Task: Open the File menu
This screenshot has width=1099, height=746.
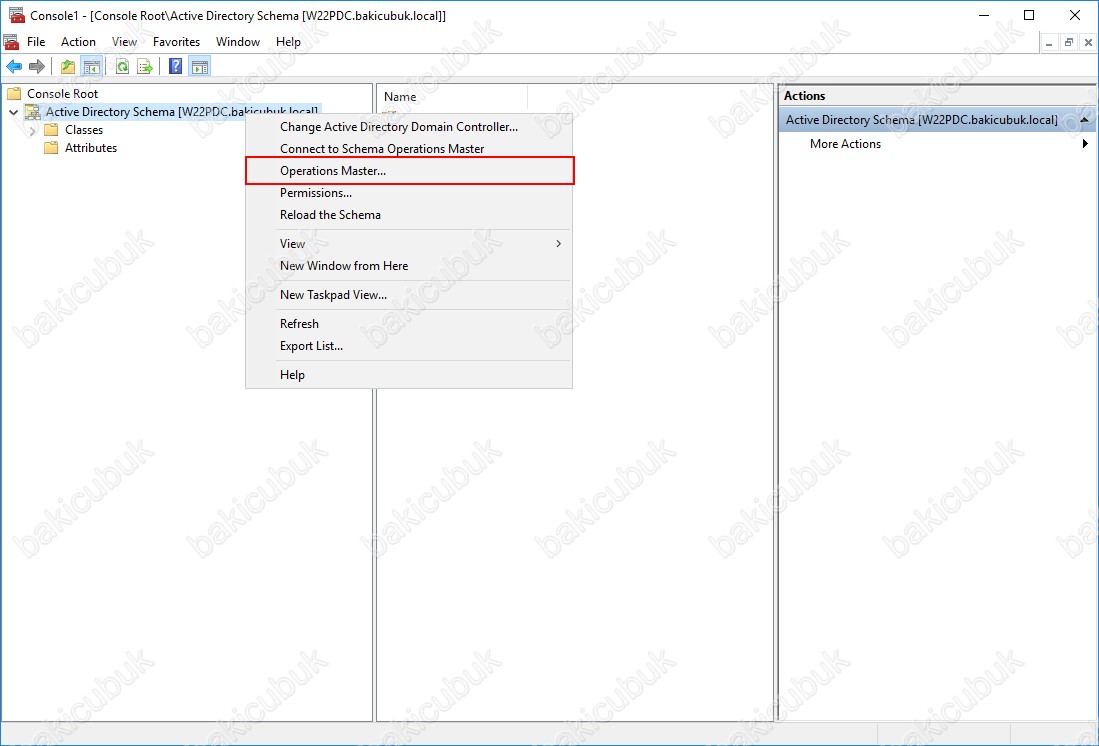Action: (36, 42)
